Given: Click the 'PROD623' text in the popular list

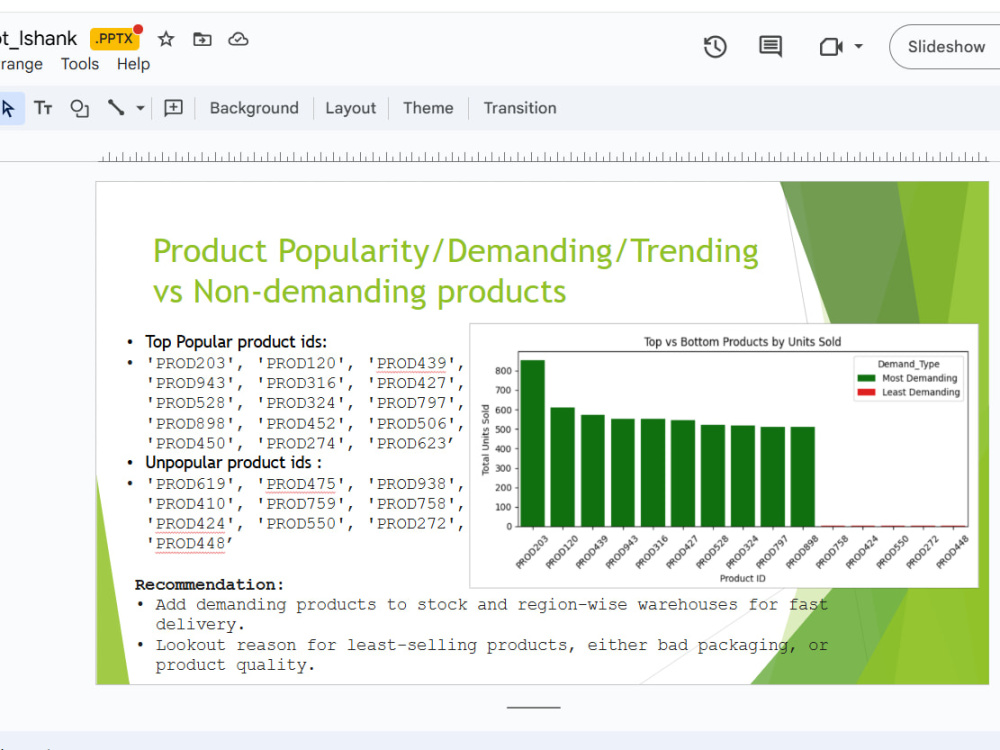Looking at the screenshot, I should 411,444.
